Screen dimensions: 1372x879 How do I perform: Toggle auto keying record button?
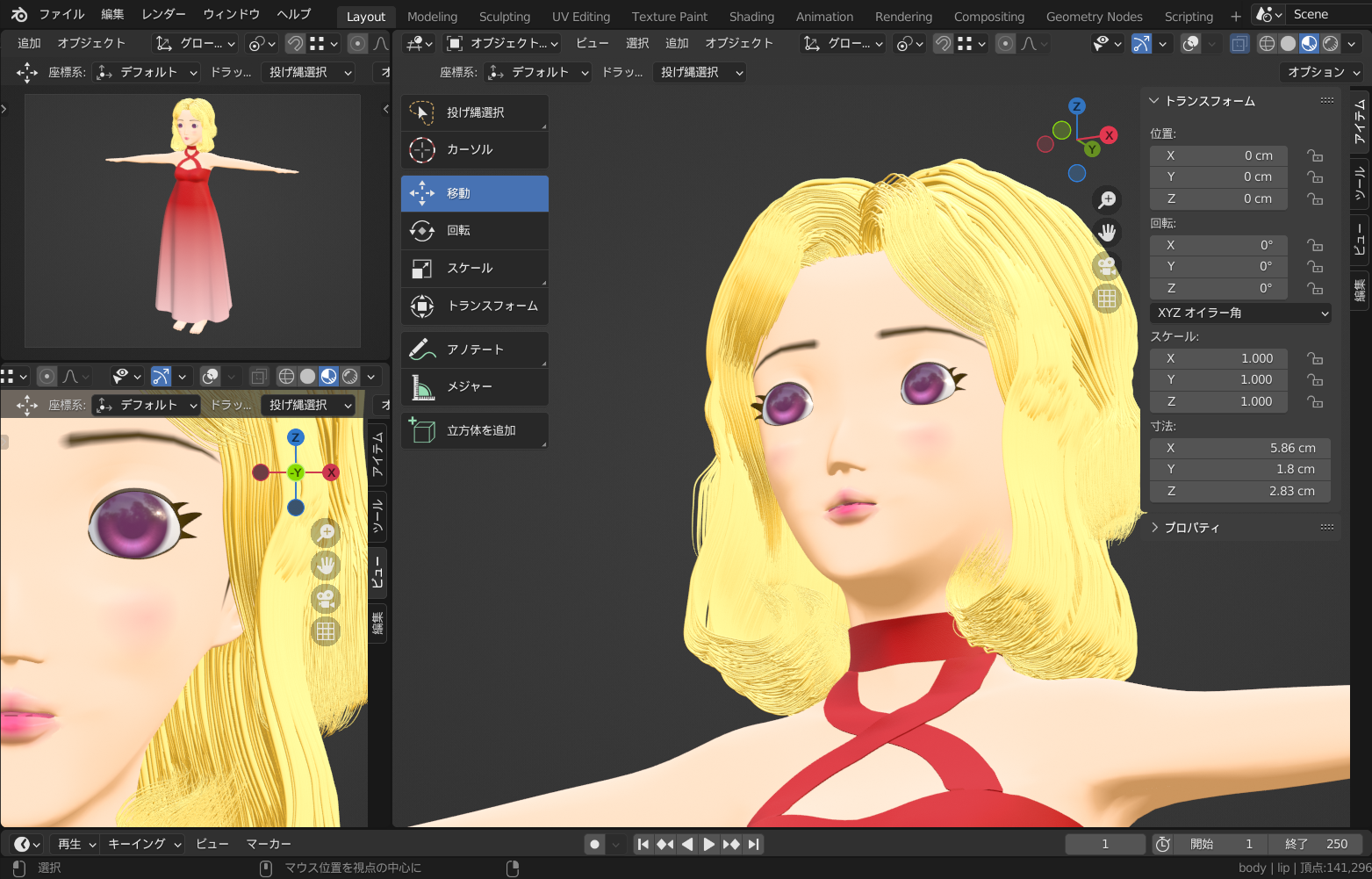(x=594, y=844)
